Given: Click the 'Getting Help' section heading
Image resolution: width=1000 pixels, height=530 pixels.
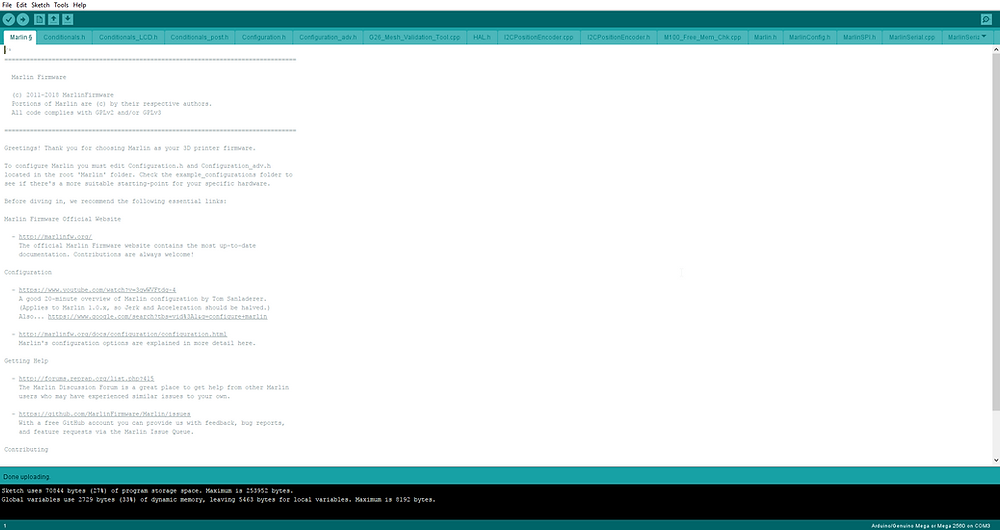Looking at the screenshot, I should tap(26, 361).
